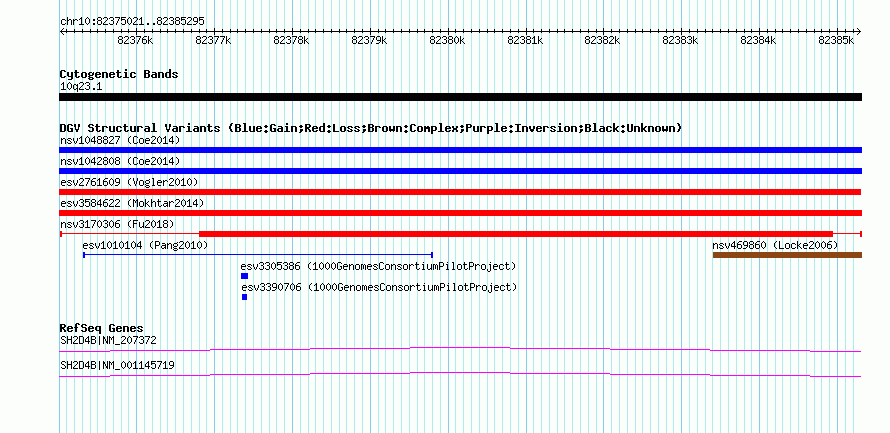The width and height of the screenshot is (890, 433).
Task: Click the blue nsv1042808 gain bar
Action: 460,171
